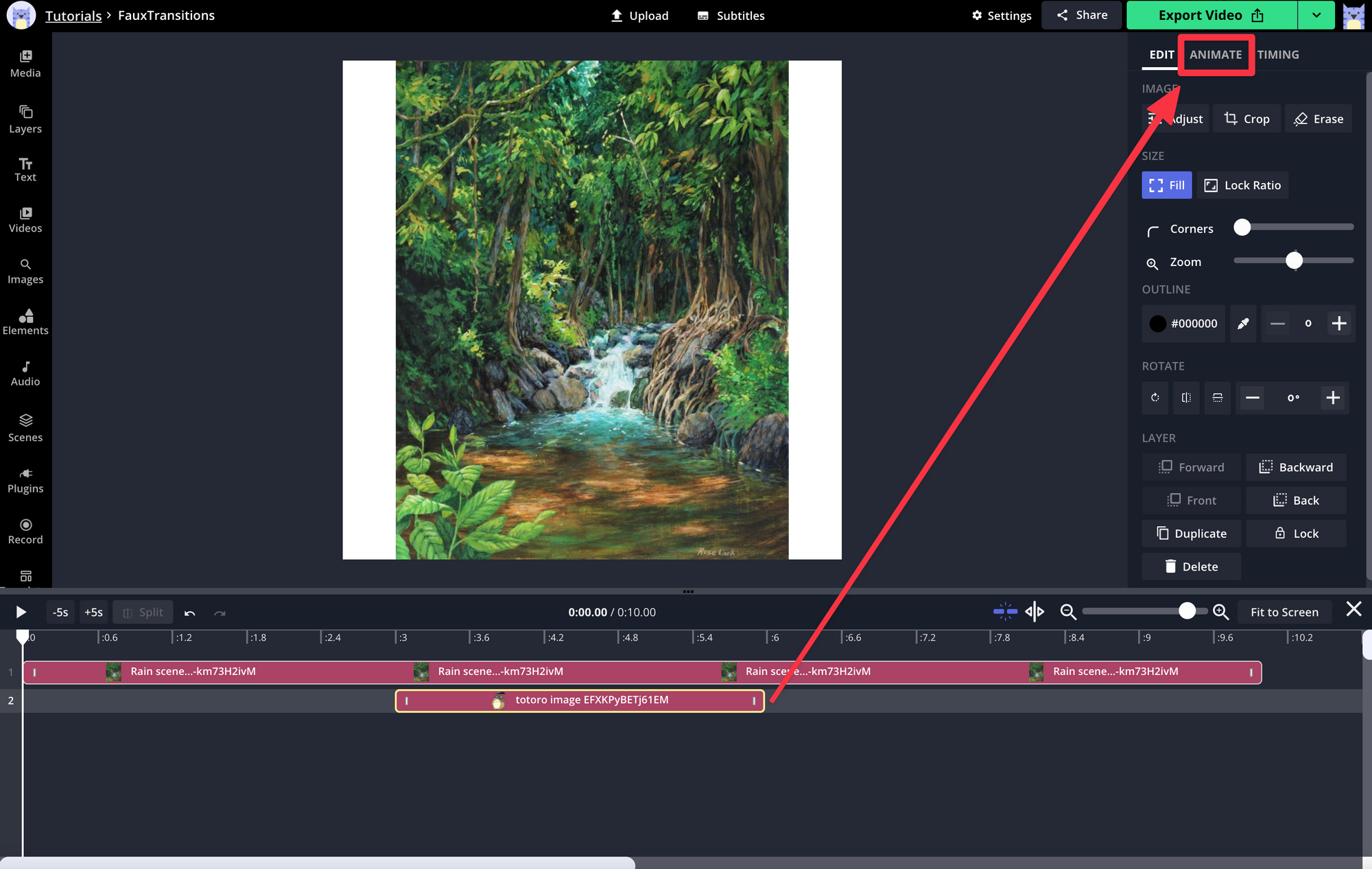Screen dimensions: 1372x869
Task: Click the #000000 outline color swatch
Action: 1185,324
